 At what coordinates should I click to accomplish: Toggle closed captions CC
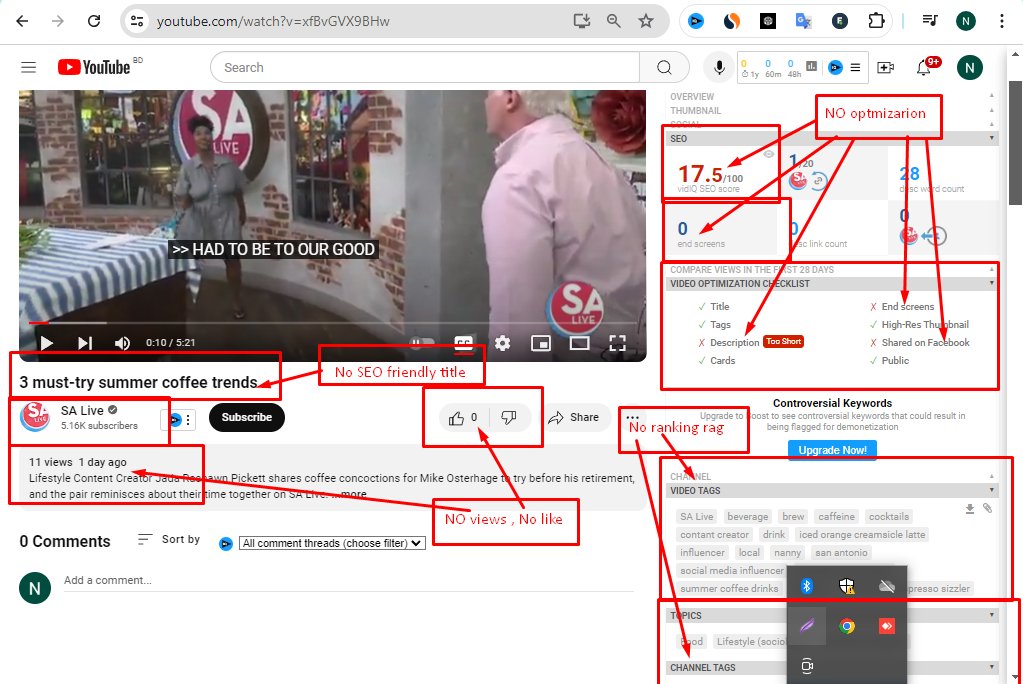463,343
